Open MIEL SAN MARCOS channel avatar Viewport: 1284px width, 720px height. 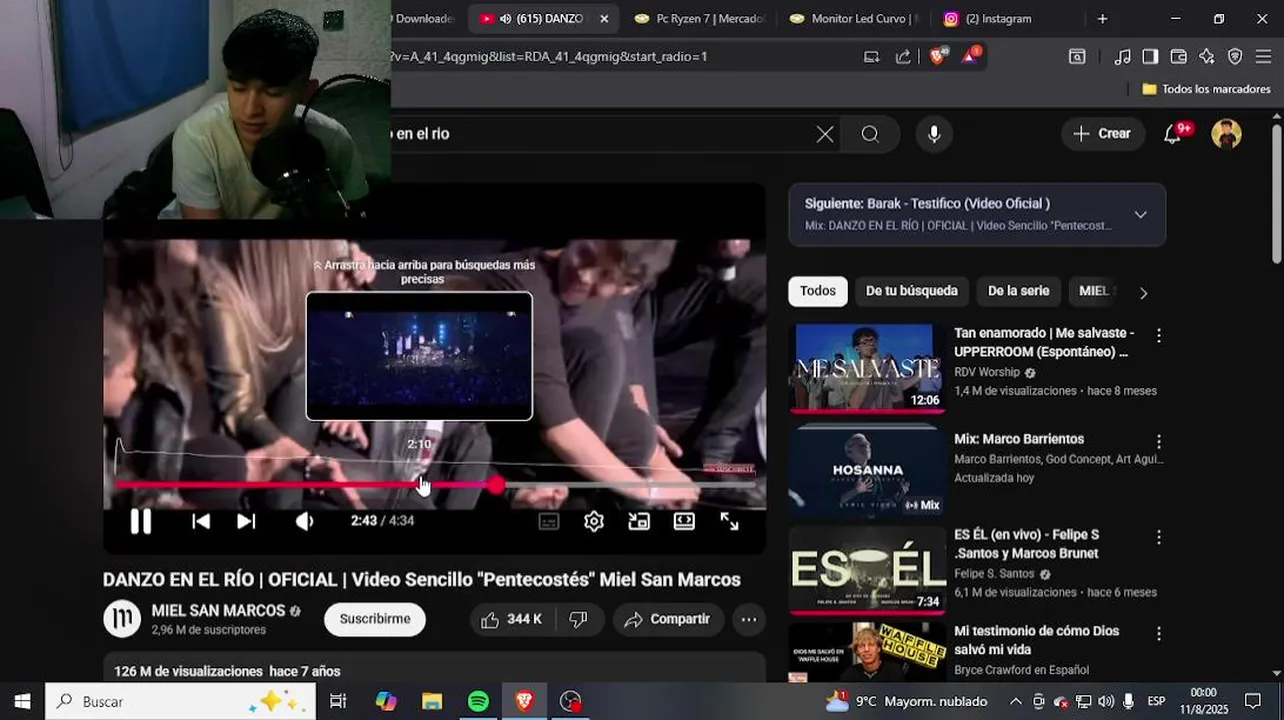pos(122,619)
